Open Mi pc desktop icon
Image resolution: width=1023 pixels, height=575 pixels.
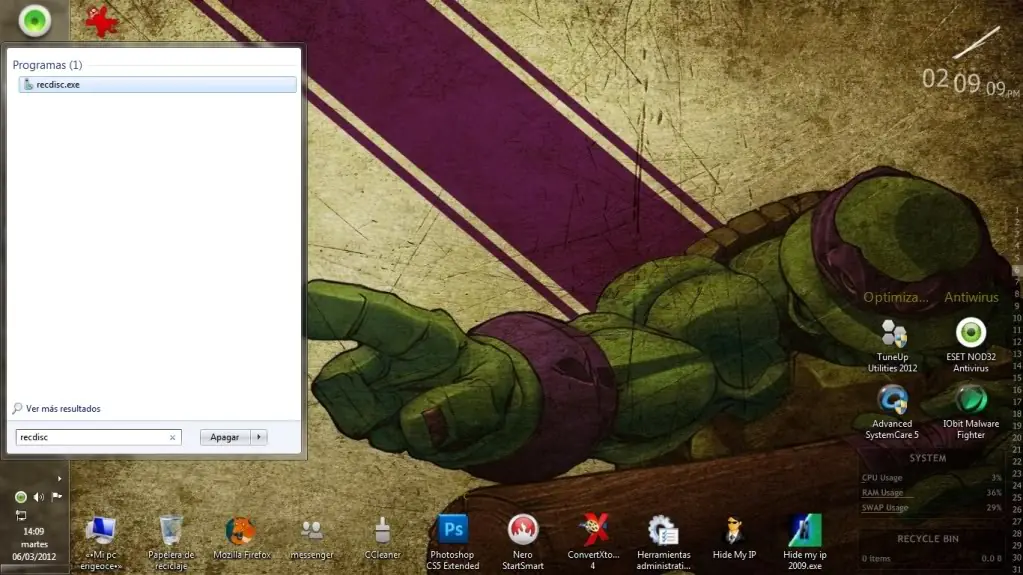click(100, 543)
